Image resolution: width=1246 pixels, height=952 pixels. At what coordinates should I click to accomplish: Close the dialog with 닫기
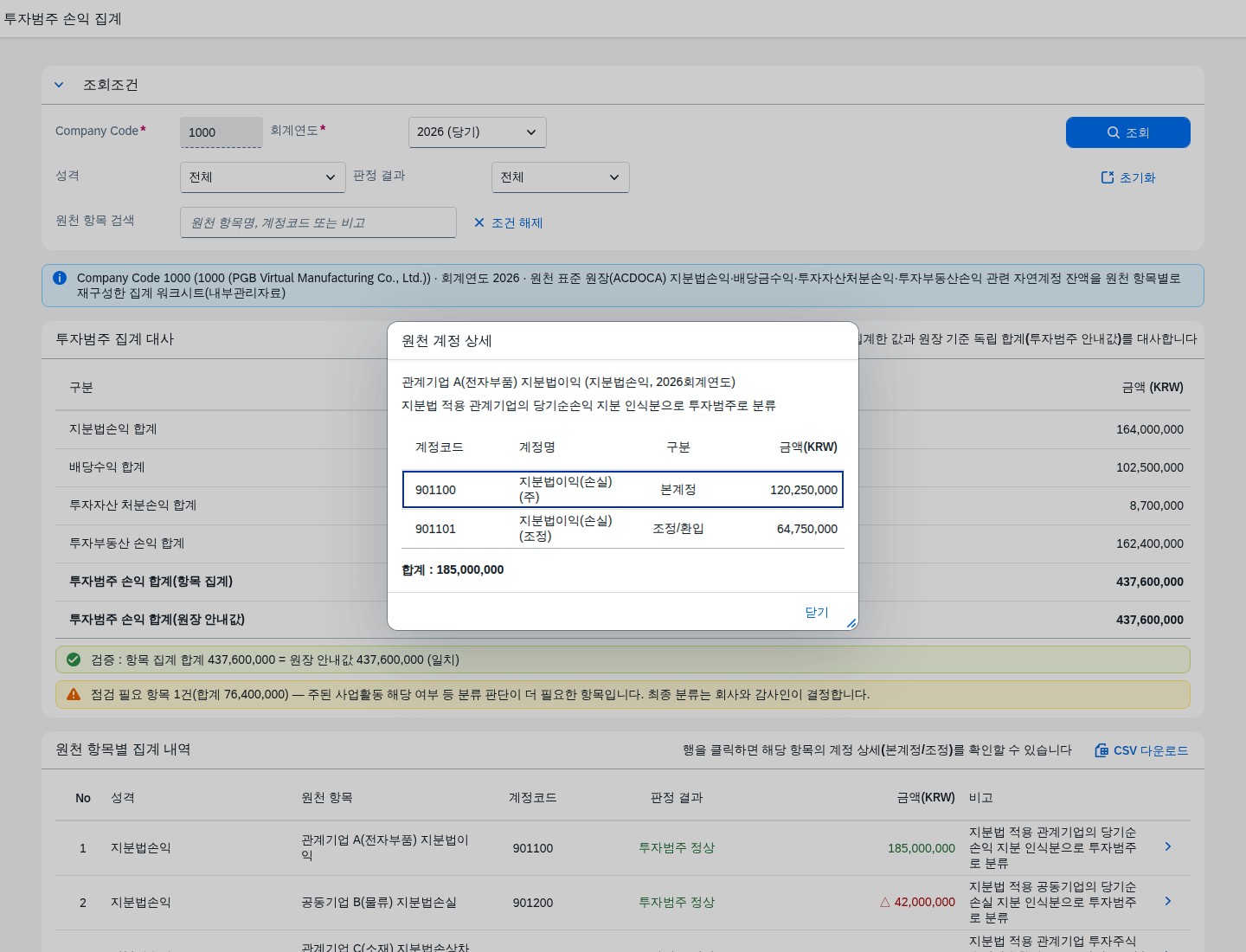click(x=817, y=612)
